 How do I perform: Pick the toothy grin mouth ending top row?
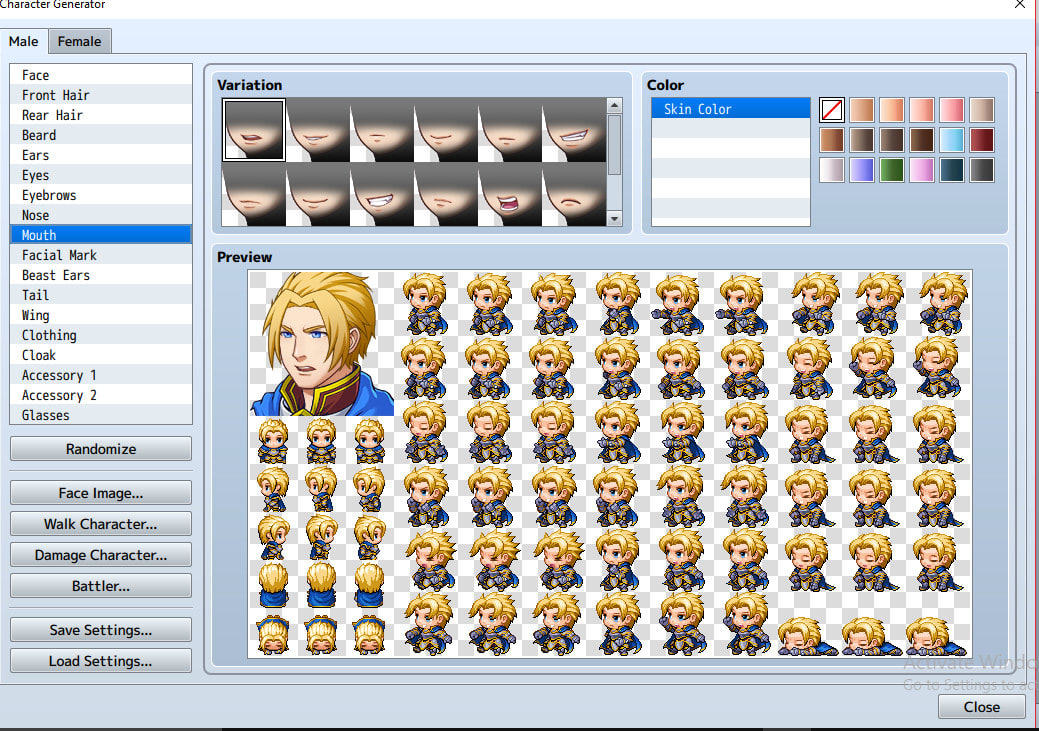coord(574,130)
